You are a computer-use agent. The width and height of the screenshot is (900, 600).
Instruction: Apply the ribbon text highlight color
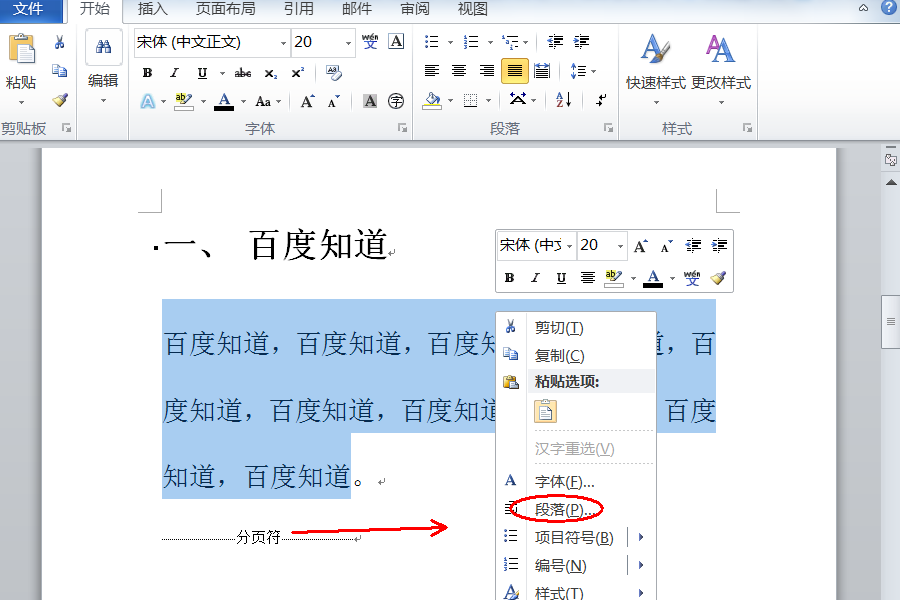coord(184,102)
